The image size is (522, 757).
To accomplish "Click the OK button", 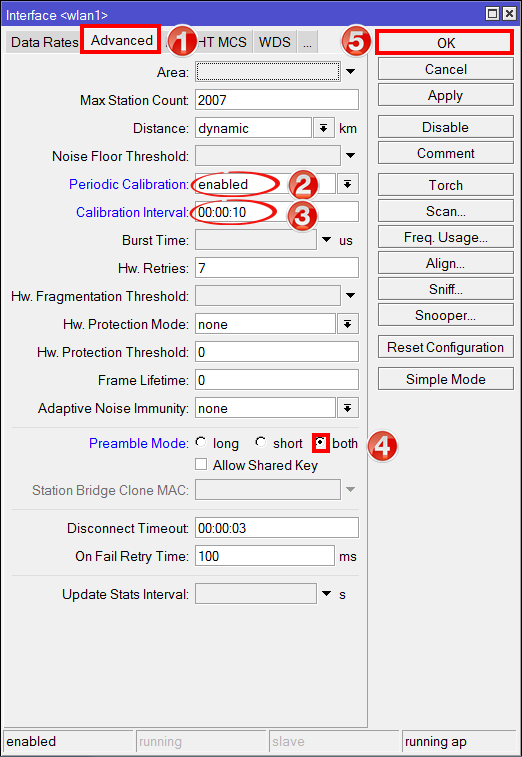I will click(x=443, y=42).
